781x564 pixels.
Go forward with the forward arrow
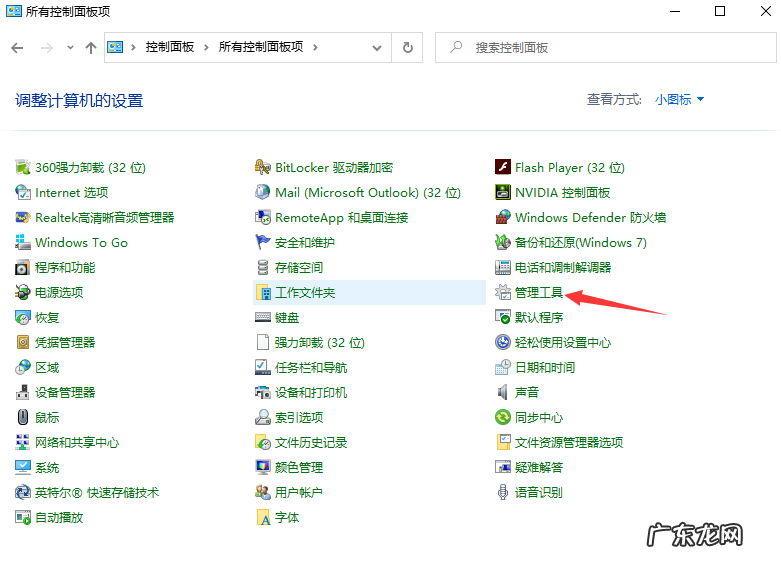(47, 48)
